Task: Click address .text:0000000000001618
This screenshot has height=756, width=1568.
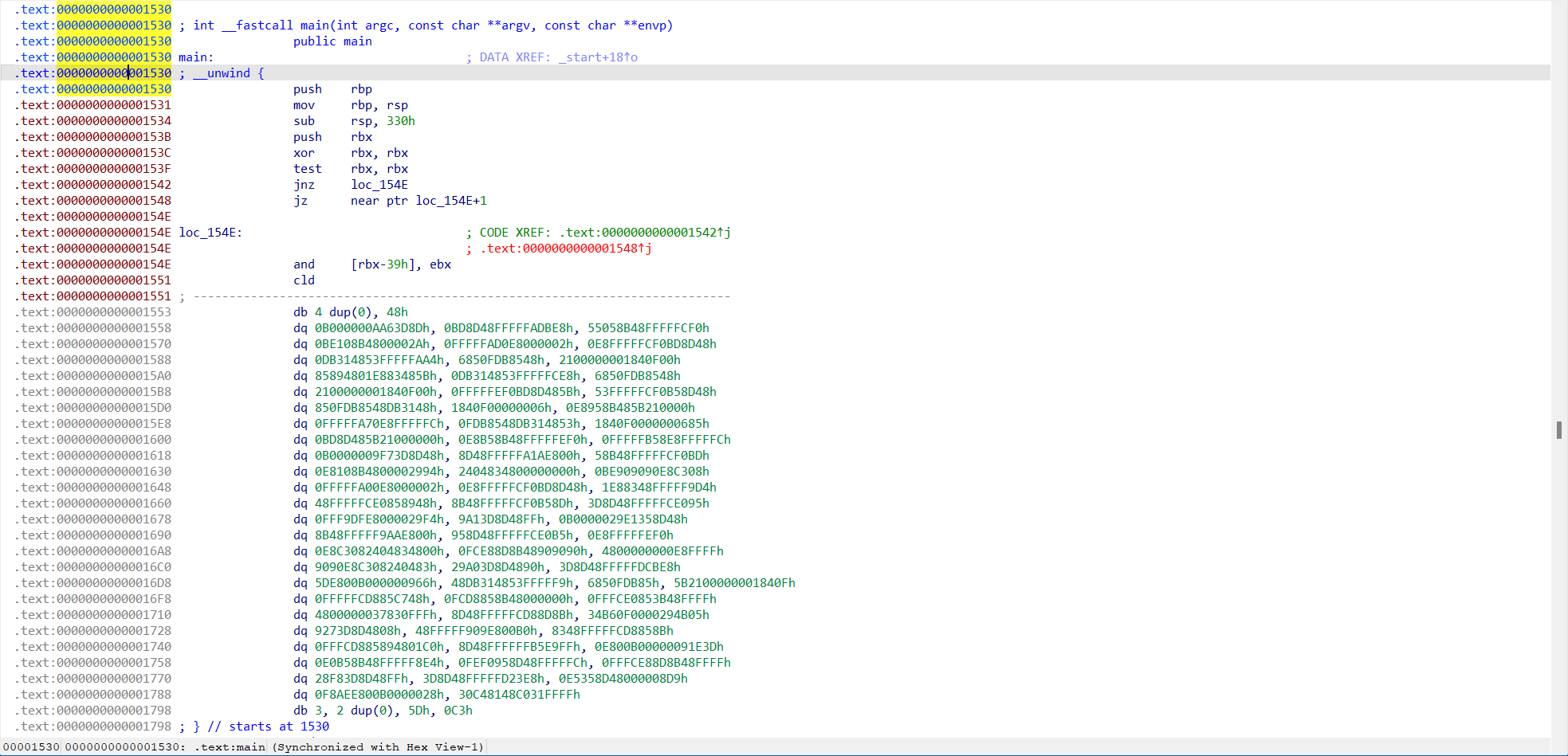Action: (92, 456)
